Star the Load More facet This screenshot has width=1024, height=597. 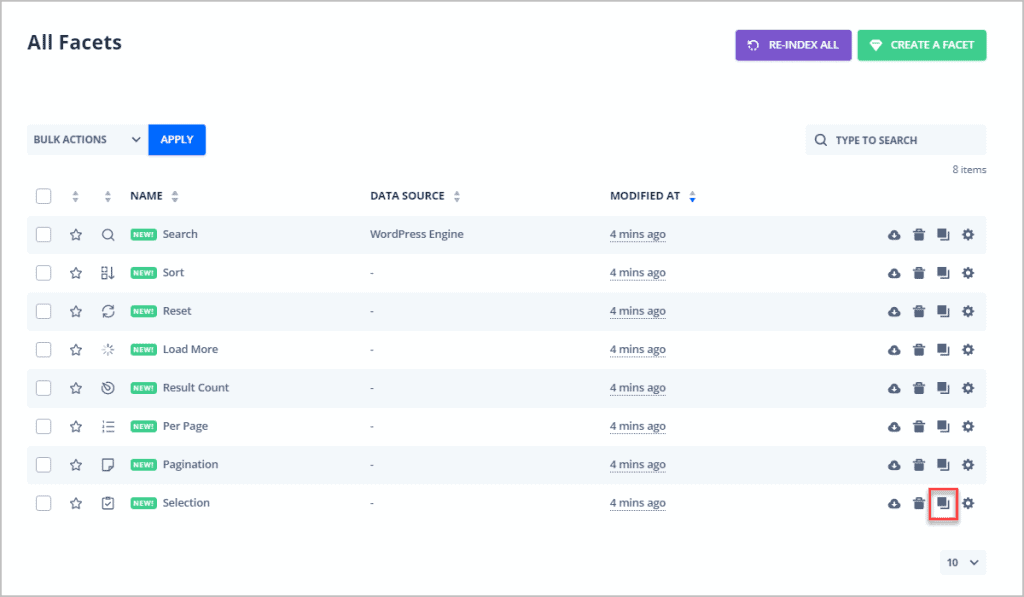coord(76,350)
